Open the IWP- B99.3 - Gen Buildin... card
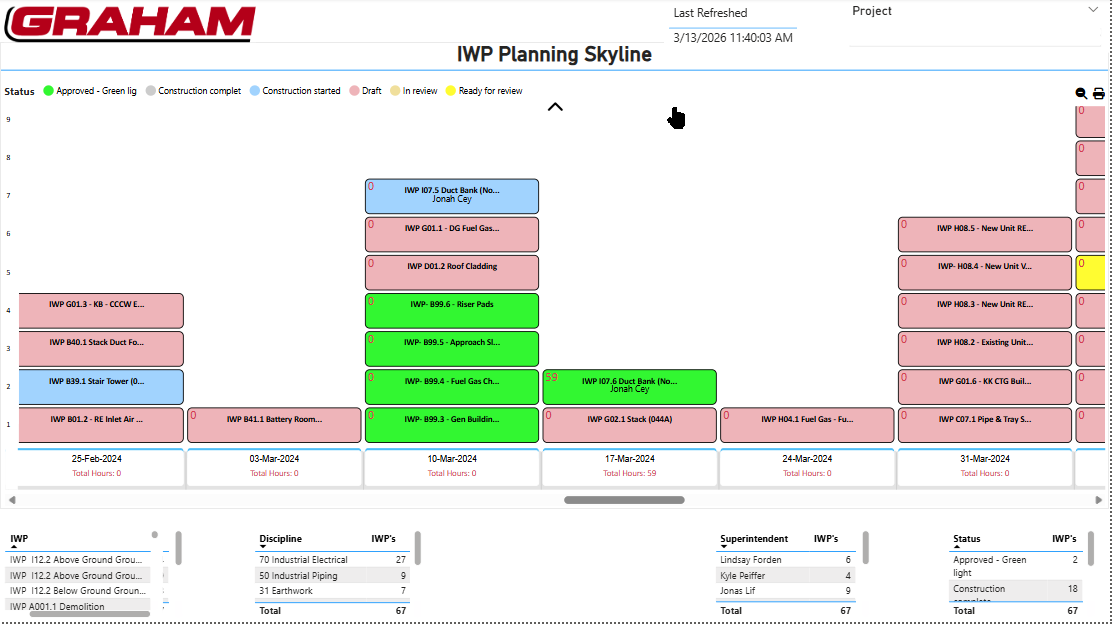Screen dimensions: 1113x625 pyautogui.click(x=452, y=425)
